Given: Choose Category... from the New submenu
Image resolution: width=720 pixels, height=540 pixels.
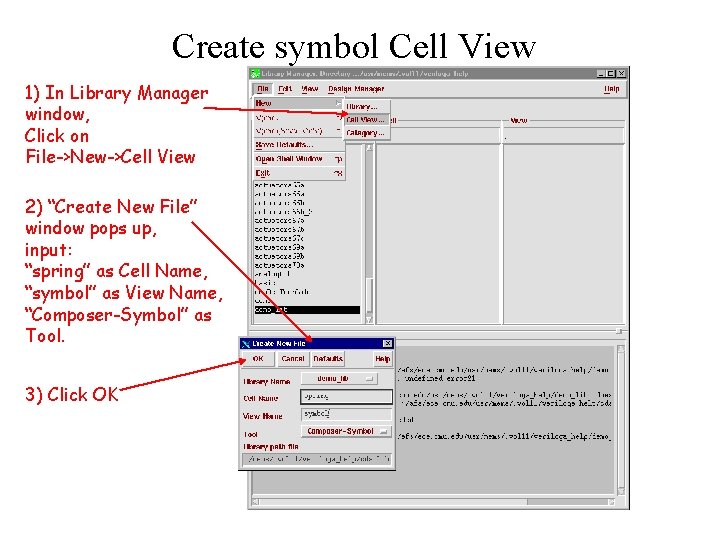Looking at the screenshot, I should pos(367,133).
